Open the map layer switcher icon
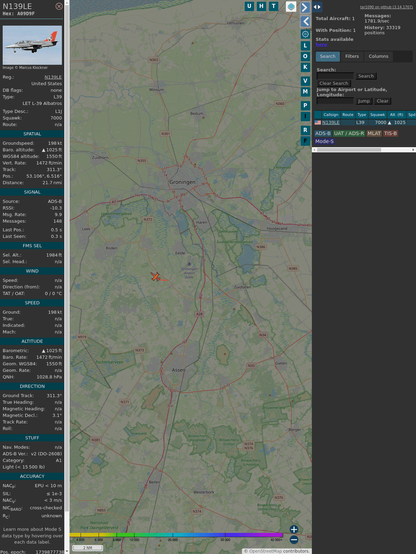Screen dimensions: 416x554 coord(291,6)
